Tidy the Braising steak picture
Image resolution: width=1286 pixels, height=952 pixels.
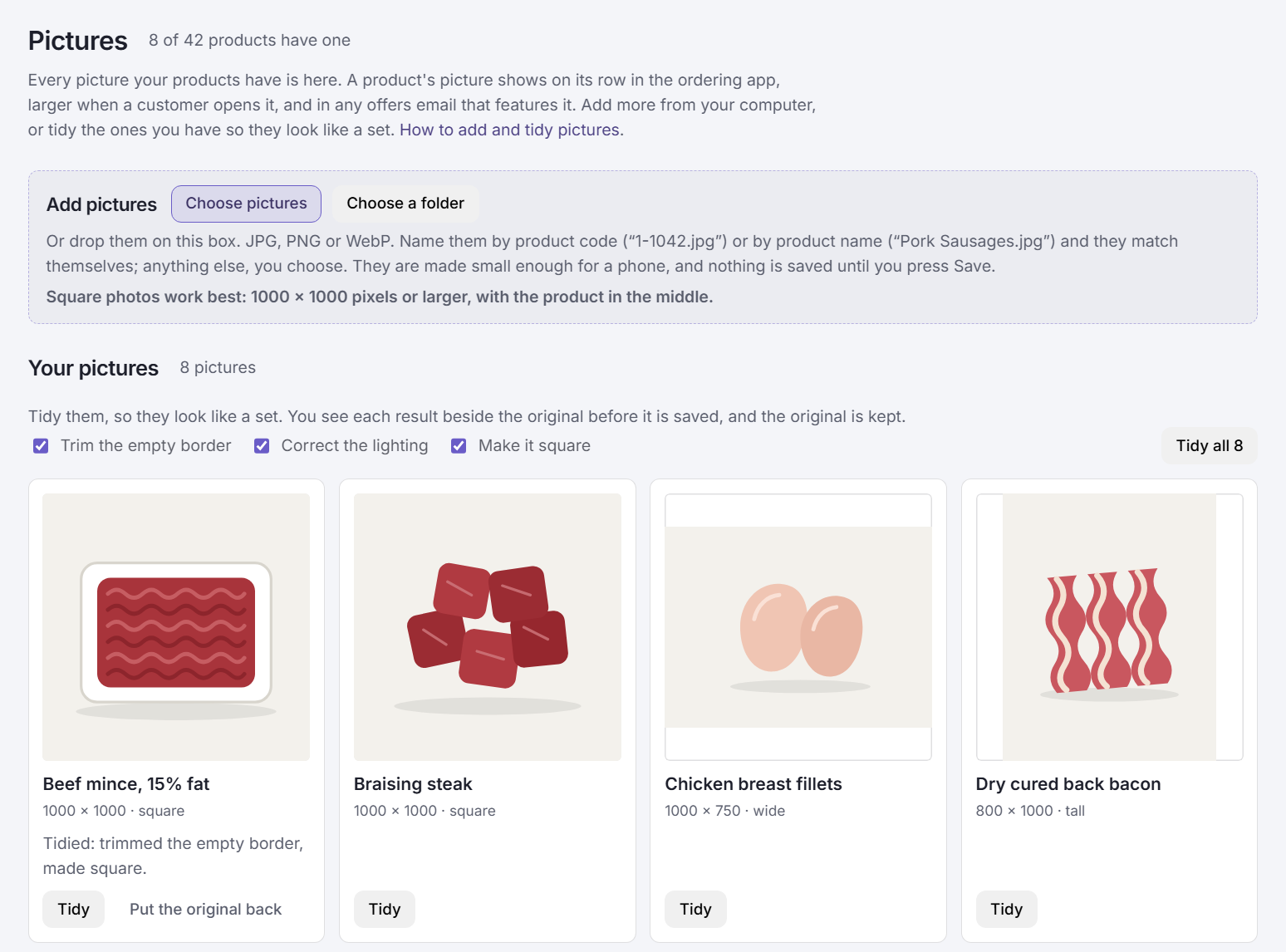click(x=385, y=910)
